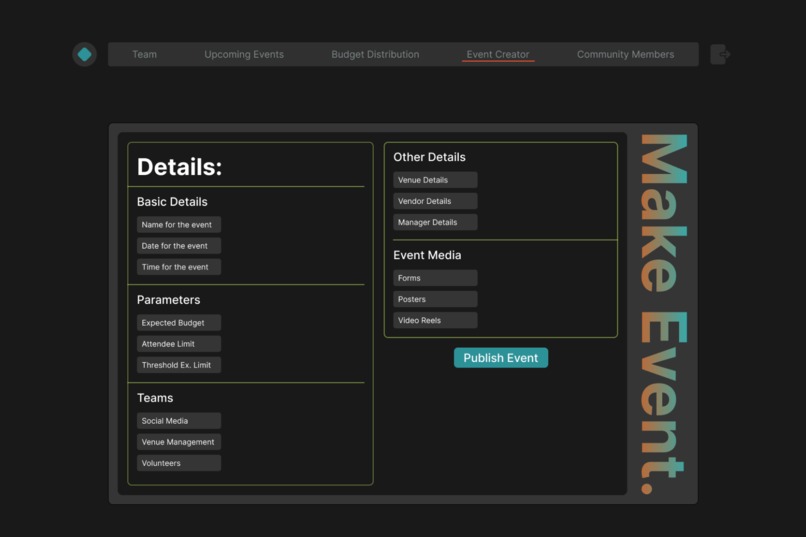Open Budget Distribution tab

tap(375, 54)
